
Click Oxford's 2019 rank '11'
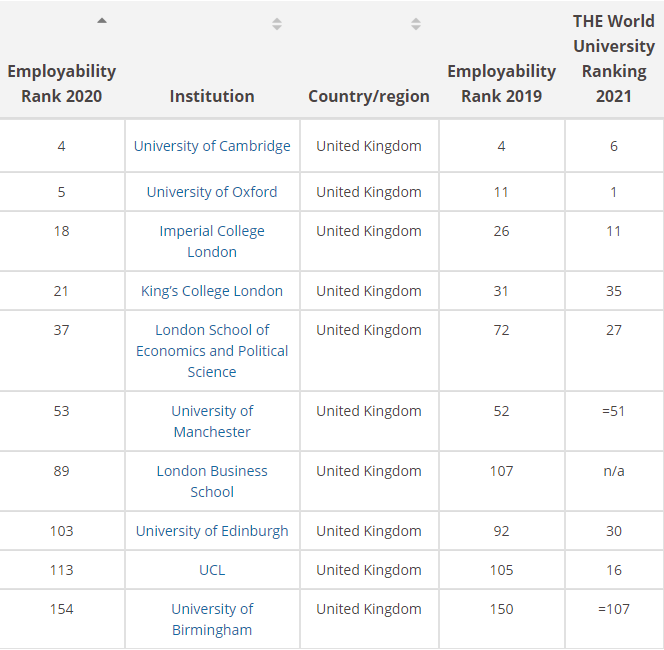coord(501,192)
